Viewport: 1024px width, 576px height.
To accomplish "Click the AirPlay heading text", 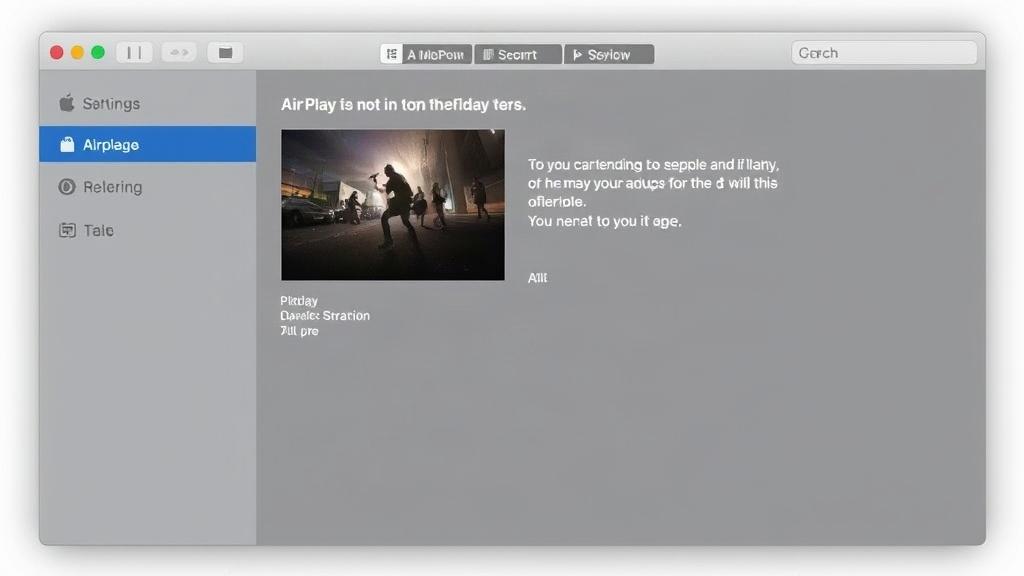I will 404,104.
